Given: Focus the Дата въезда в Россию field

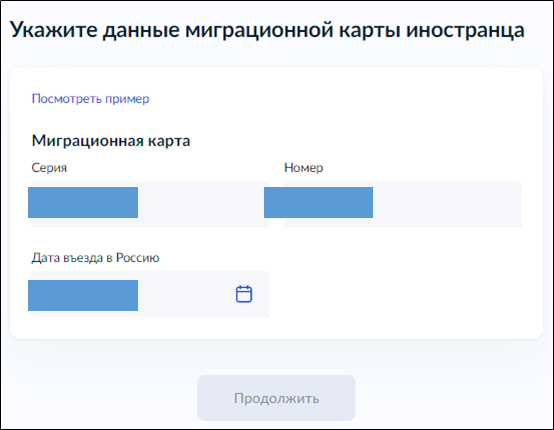Looking at the screenshot, I should click(150, 294).
